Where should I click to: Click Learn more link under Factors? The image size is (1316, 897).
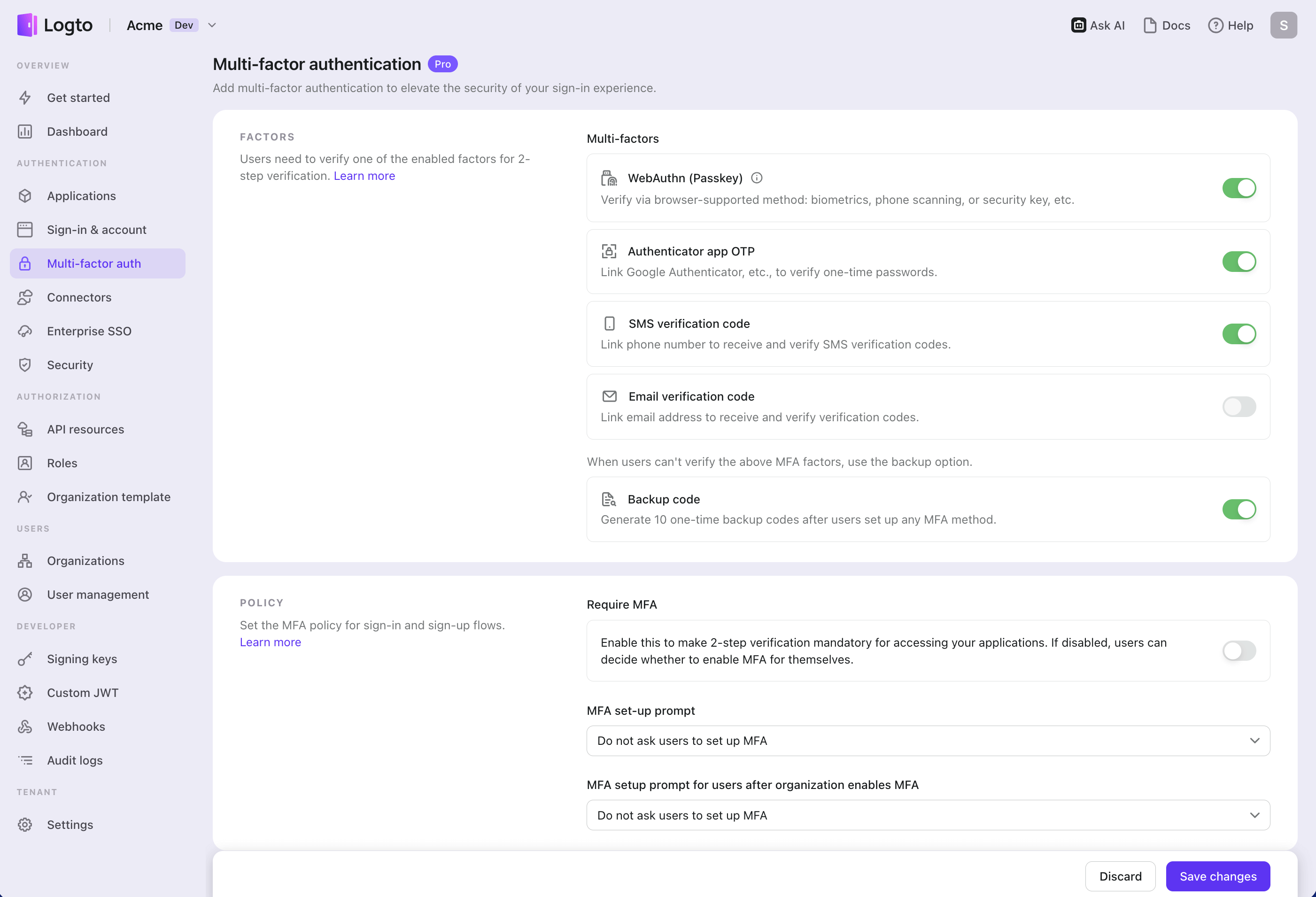coord(364,176)
